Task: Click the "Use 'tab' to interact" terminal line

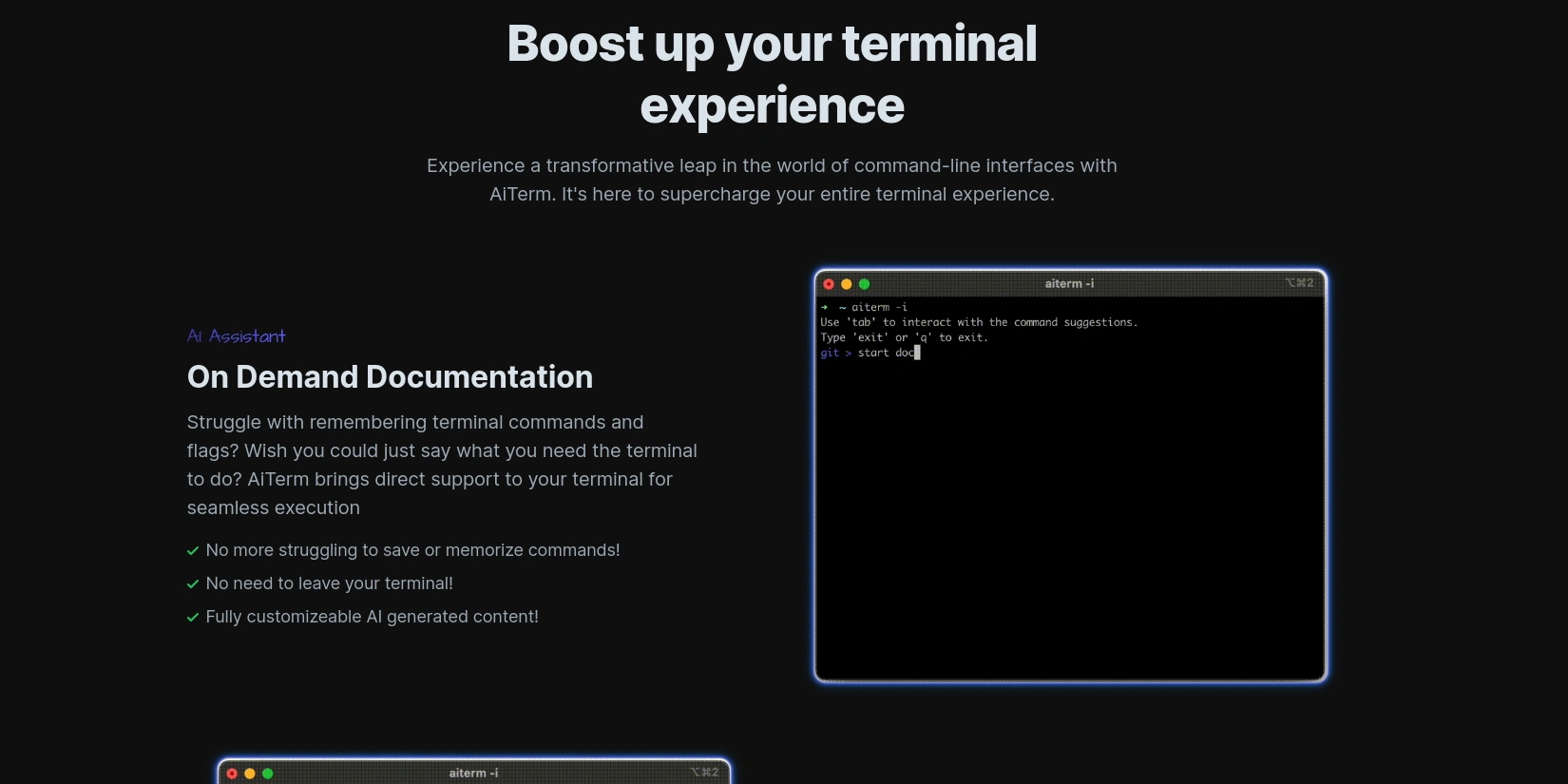Action: coord(979,322)
